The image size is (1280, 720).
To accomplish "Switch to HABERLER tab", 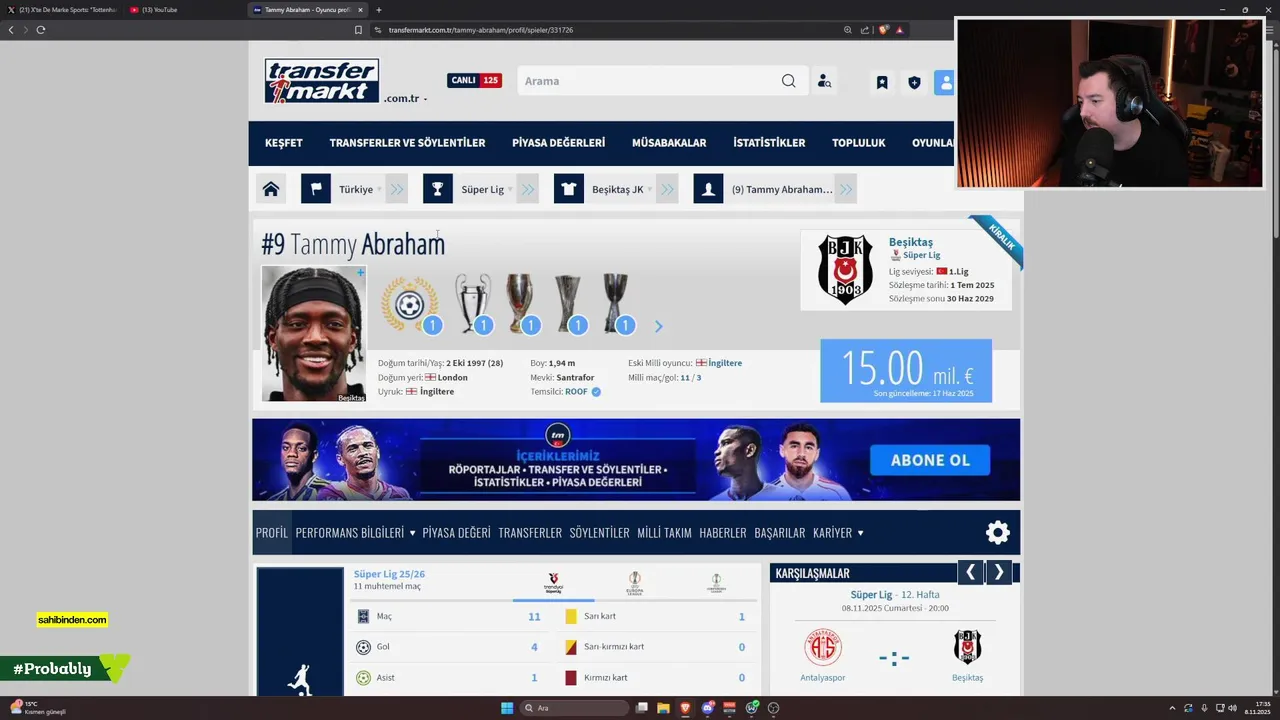I will (x=723, y=533).
